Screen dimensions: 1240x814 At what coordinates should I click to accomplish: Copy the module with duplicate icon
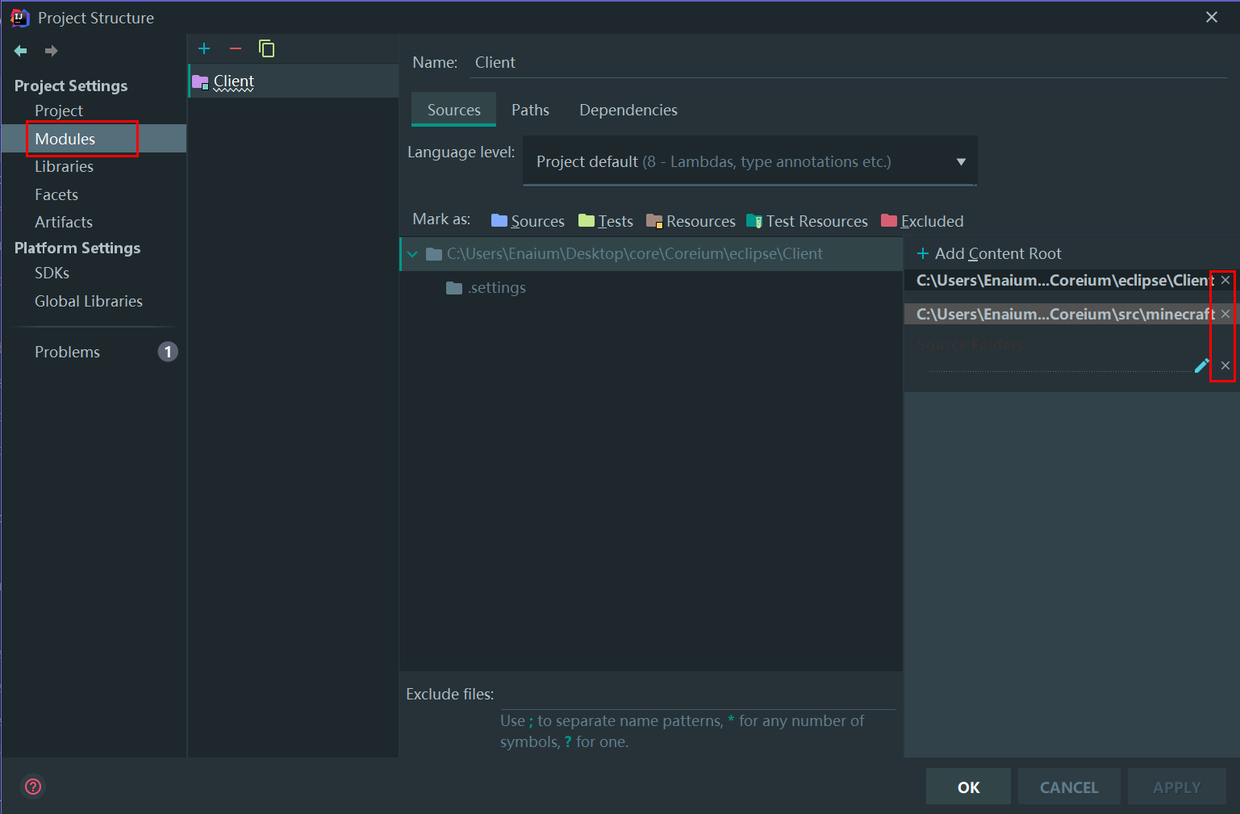[266, 48]
